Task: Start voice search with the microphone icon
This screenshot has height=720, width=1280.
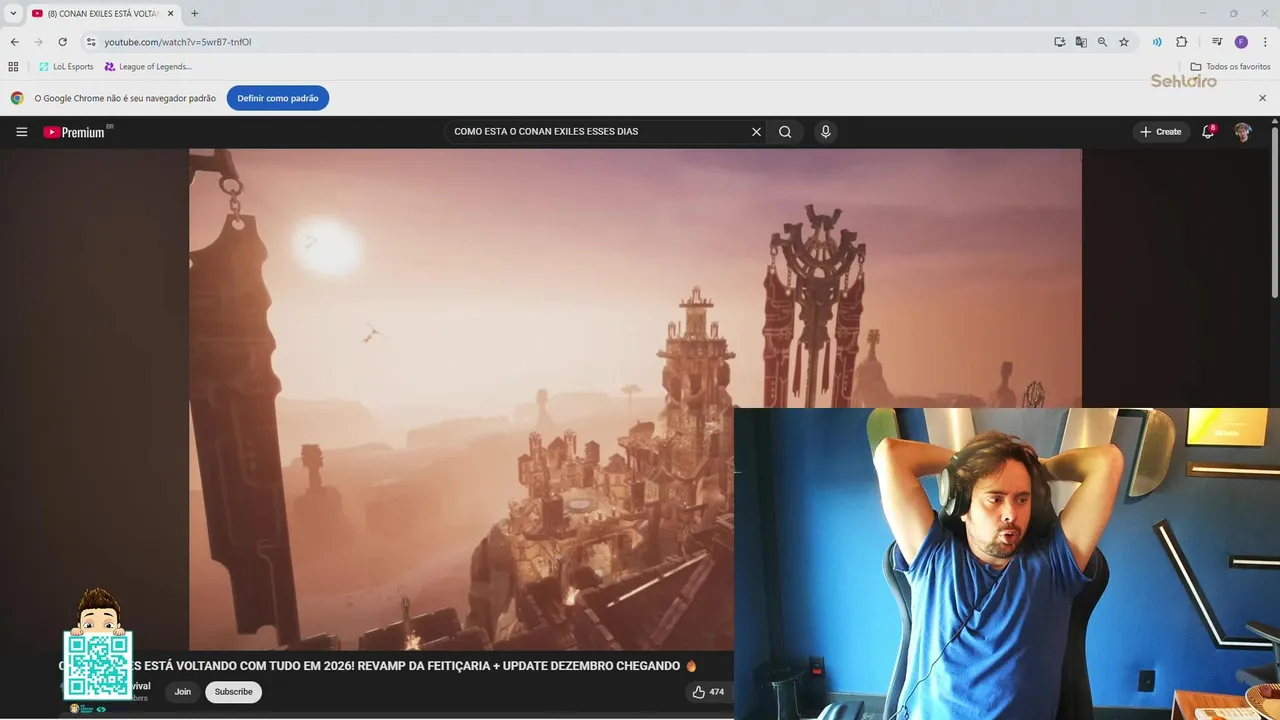Action: click(x=825, y=132)
